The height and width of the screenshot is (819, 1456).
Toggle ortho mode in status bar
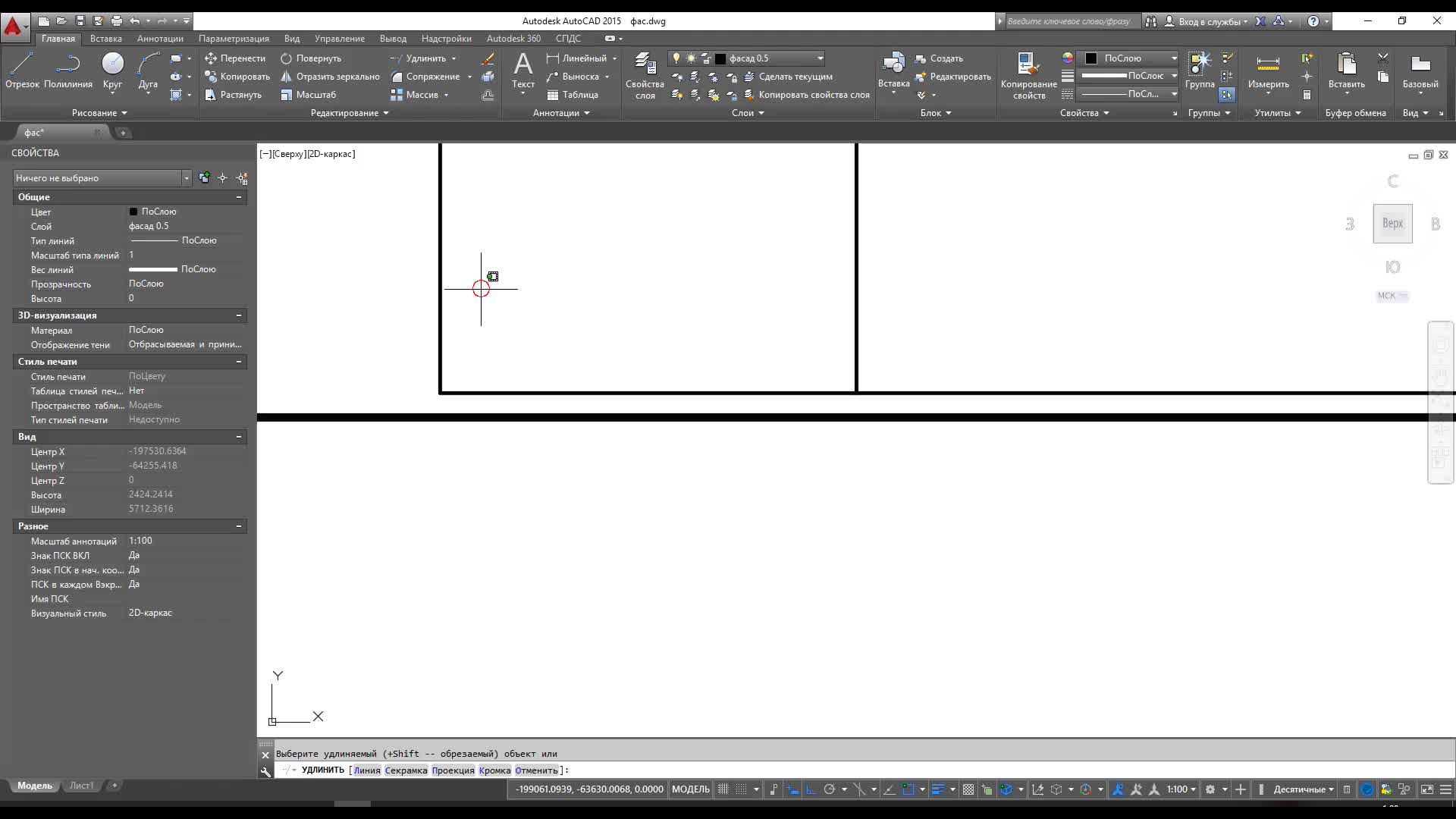pos(811,789)
